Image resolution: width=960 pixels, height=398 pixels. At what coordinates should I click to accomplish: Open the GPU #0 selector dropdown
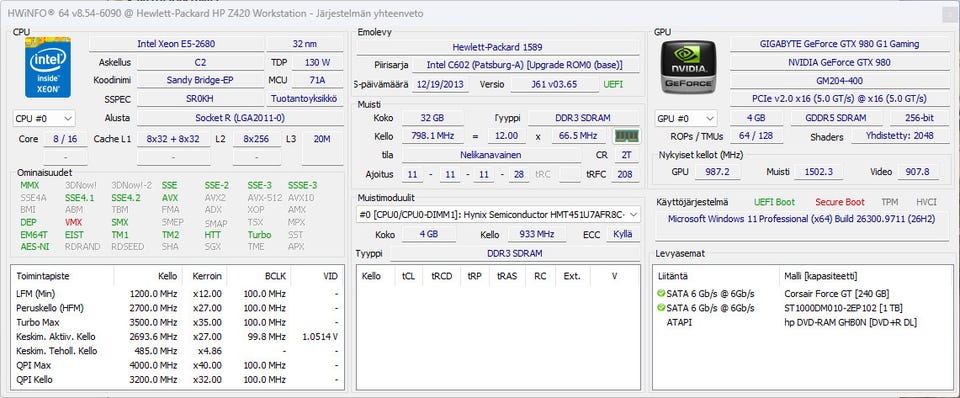[686, 118]
